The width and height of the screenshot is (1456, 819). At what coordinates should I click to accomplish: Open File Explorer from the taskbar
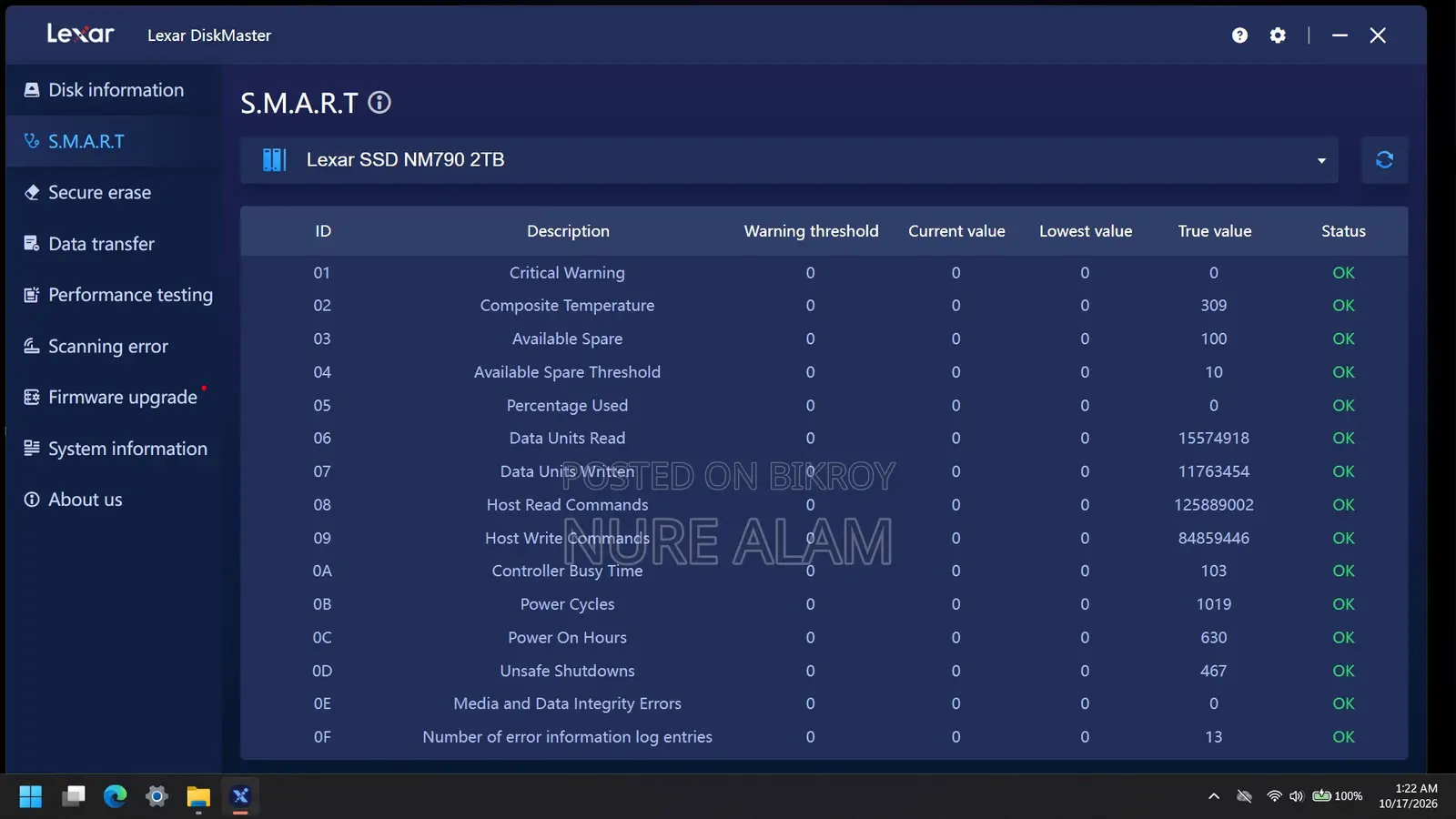point(198,796)
